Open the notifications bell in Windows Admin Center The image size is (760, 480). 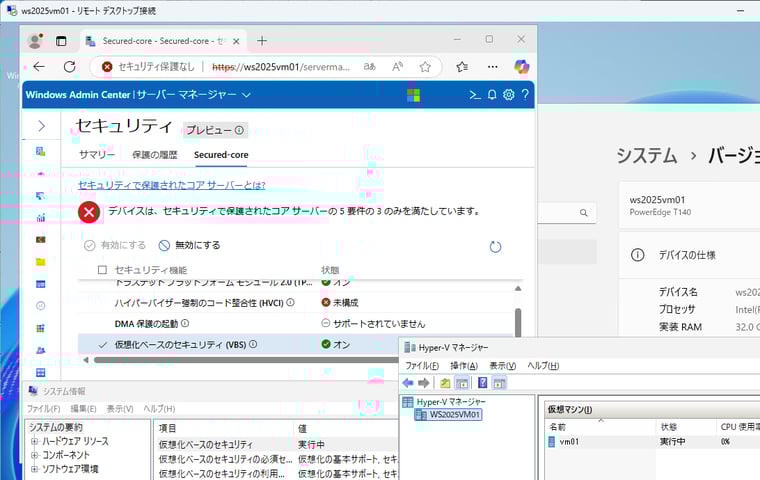492,95
